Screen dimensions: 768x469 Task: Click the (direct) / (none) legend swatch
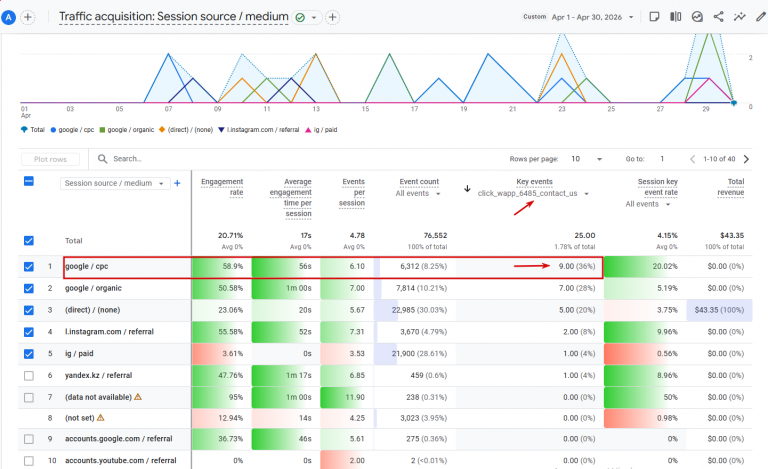tap(162, 130)
